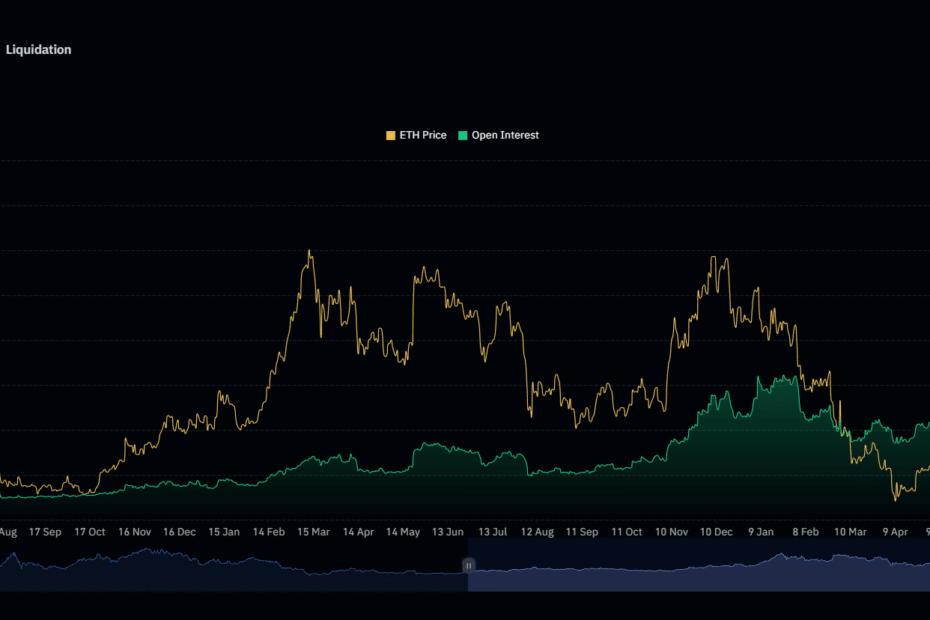Select the 17 Sep axis label
930x620 pixels.
(x=45, y=532)
